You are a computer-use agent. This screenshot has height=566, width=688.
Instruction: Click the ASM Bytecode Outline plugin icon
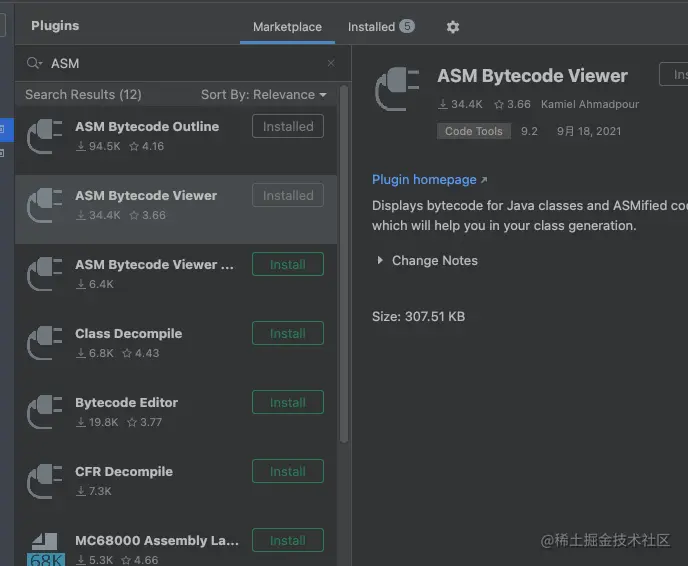click(45, 136)
